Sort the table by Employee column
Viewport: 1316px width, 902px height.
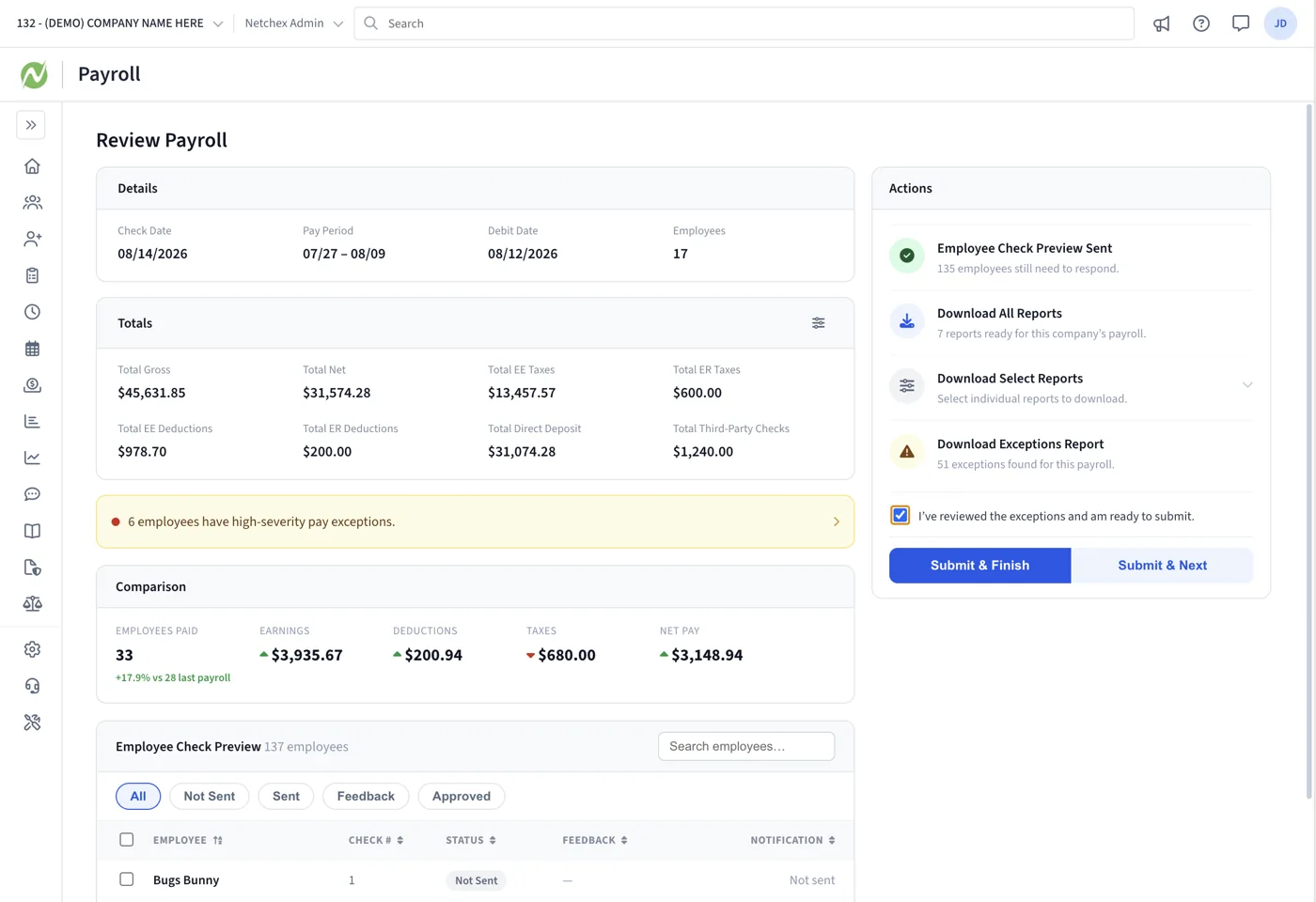188,840
